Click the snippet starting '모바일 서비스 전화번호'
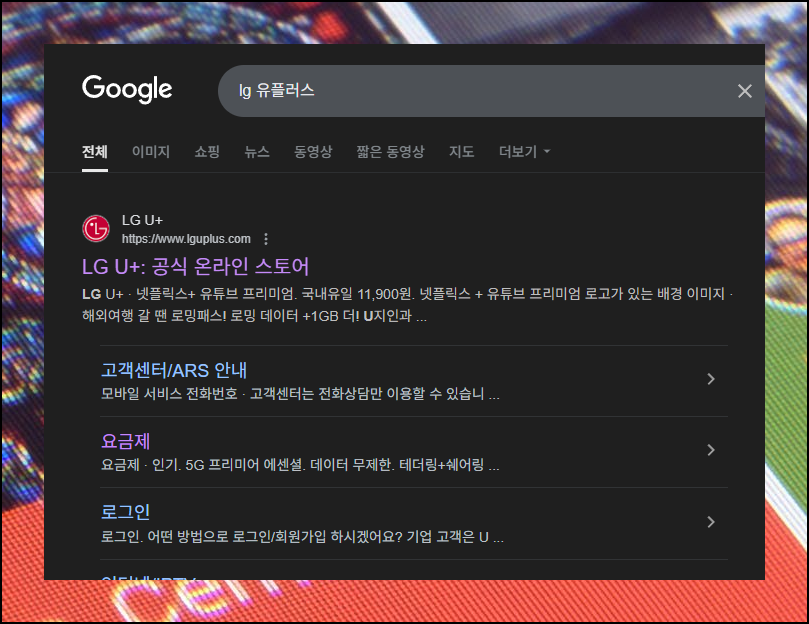 300,394
